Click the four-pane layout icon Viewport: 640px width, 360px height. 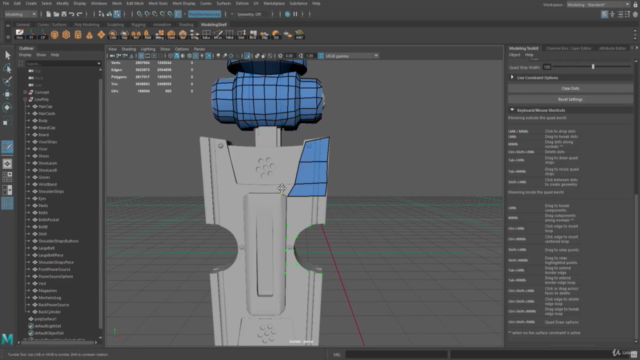7,177
